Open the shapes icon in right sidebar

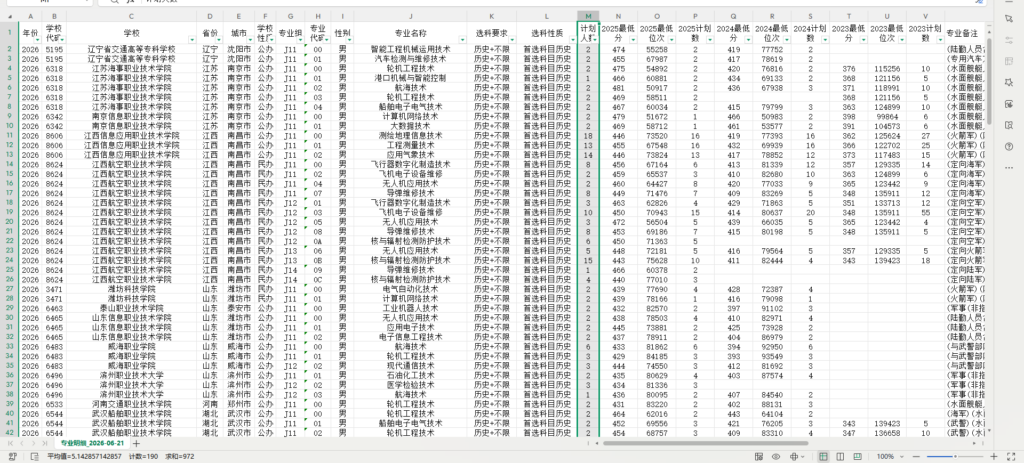point(1009,82)
